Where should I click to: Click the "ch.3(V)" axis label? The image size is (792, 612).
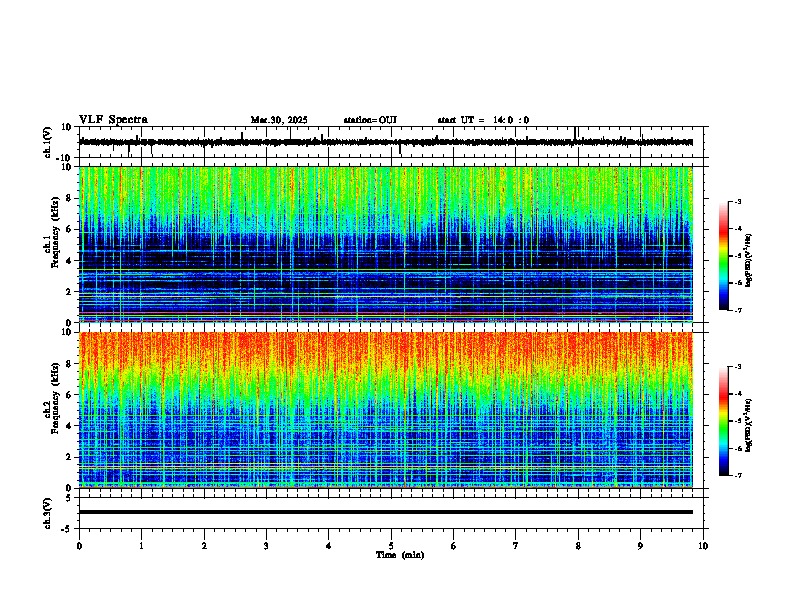pos(47,513)
